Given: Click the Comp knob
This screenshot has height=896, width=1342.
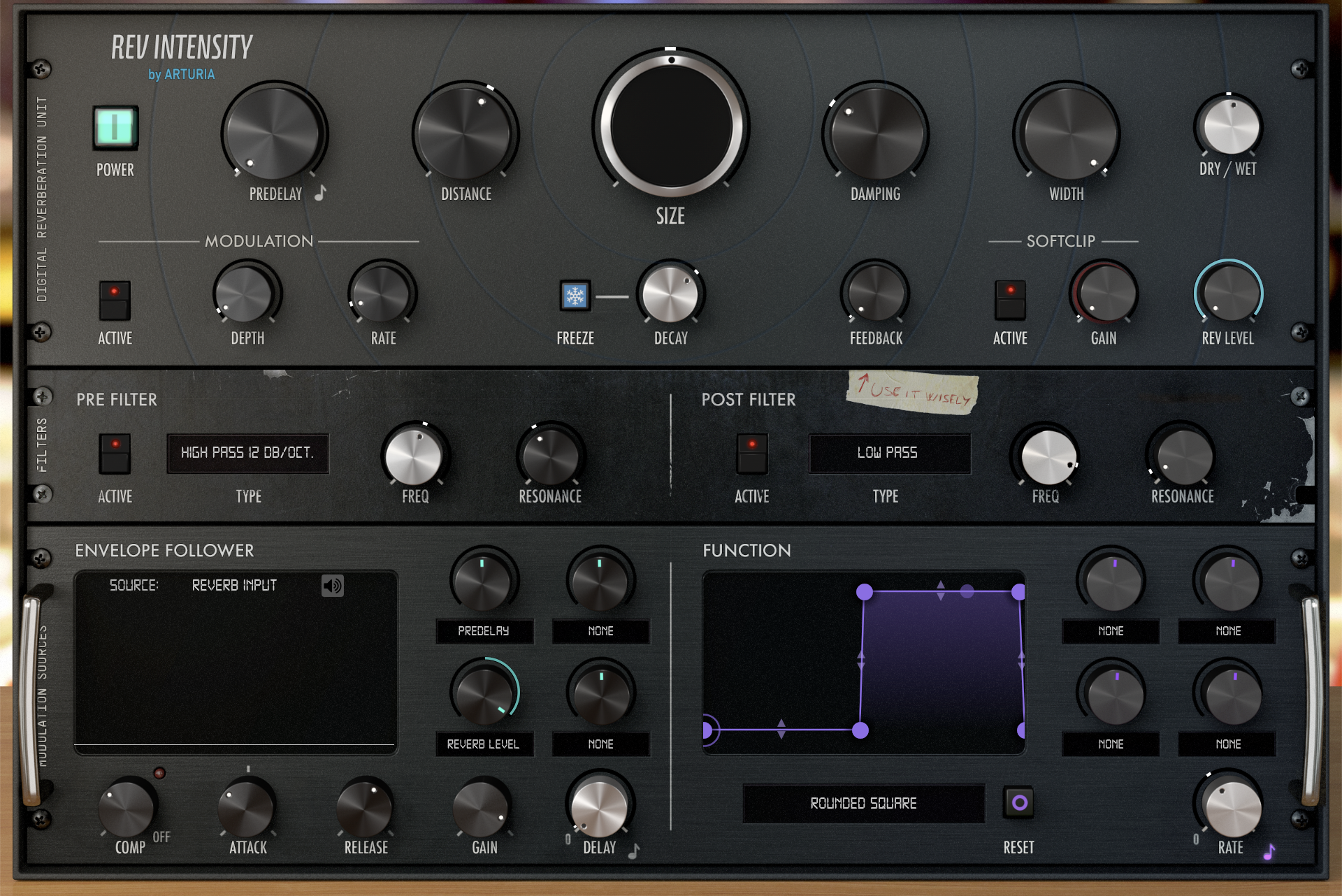Looking at the screenshot, I should [127, 808].
